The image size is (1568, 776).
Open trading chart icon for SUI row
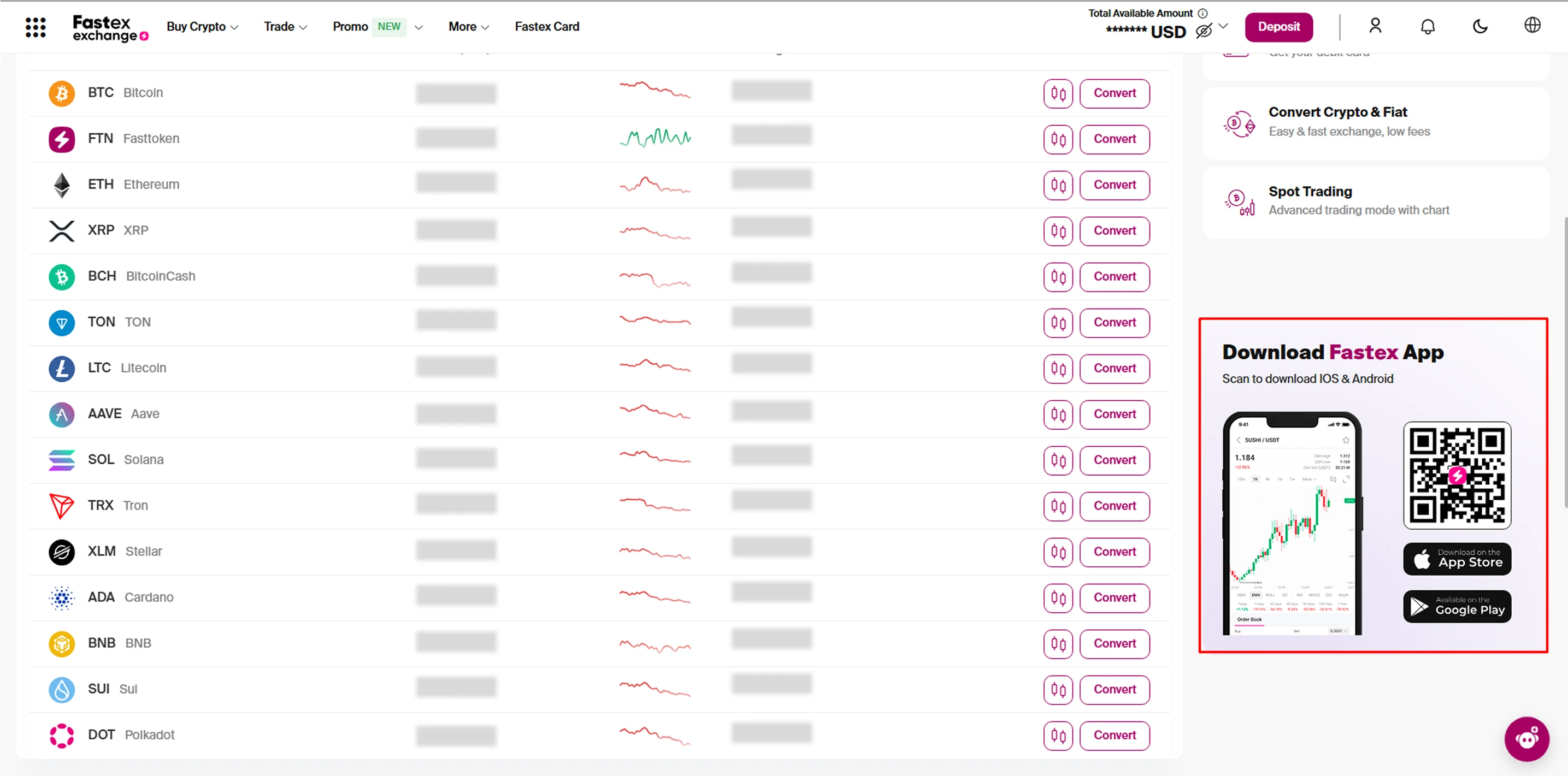coord(1058,690)
